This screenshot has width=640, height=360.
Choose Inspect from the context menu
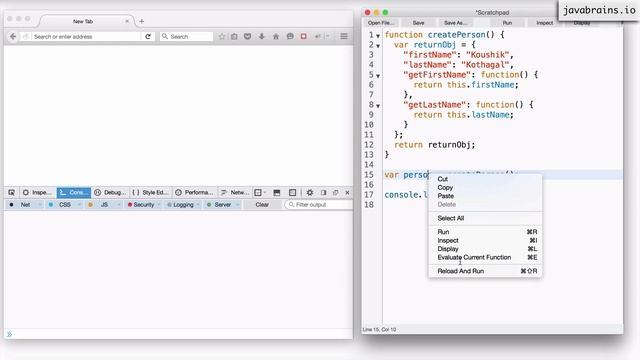coord(485,240)
